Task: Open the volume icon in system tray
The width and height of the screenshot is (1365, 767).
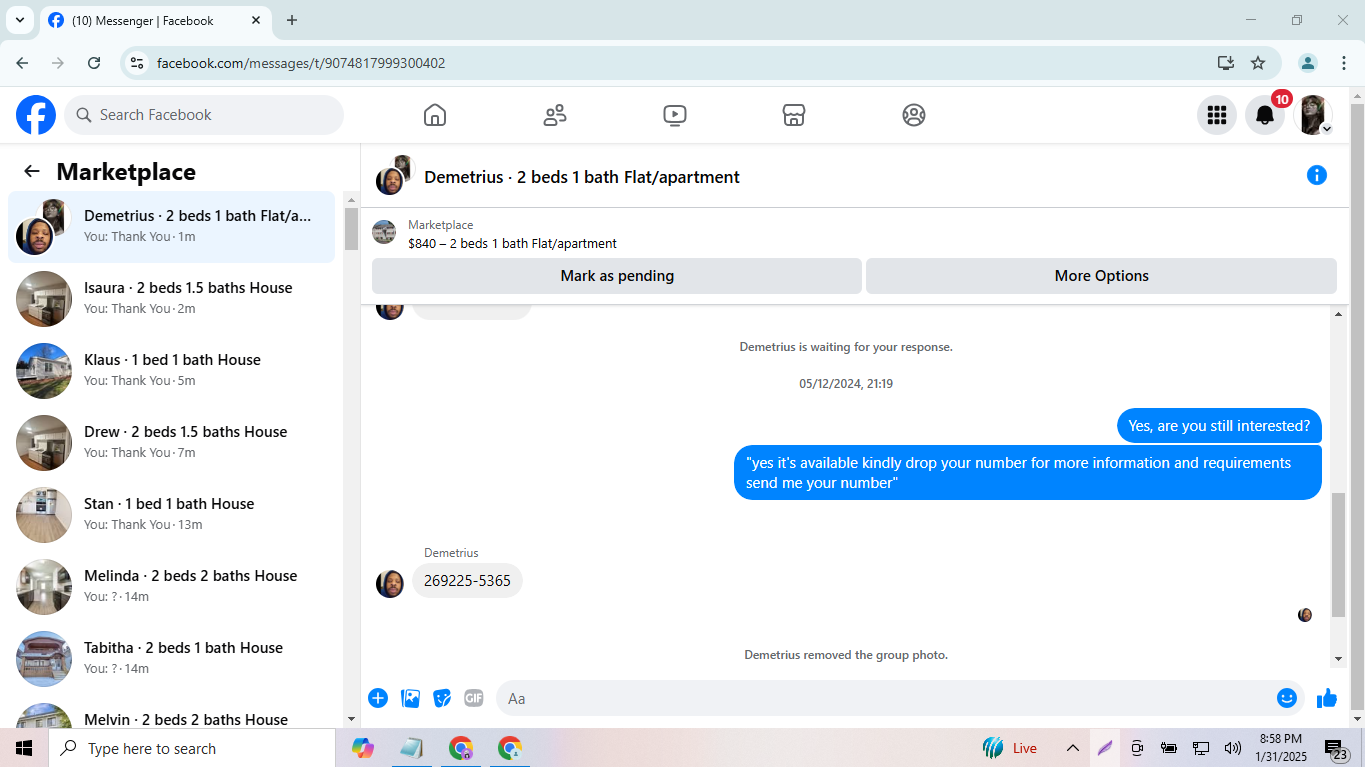Action: pyautogui.click(x=1233, y=748)
